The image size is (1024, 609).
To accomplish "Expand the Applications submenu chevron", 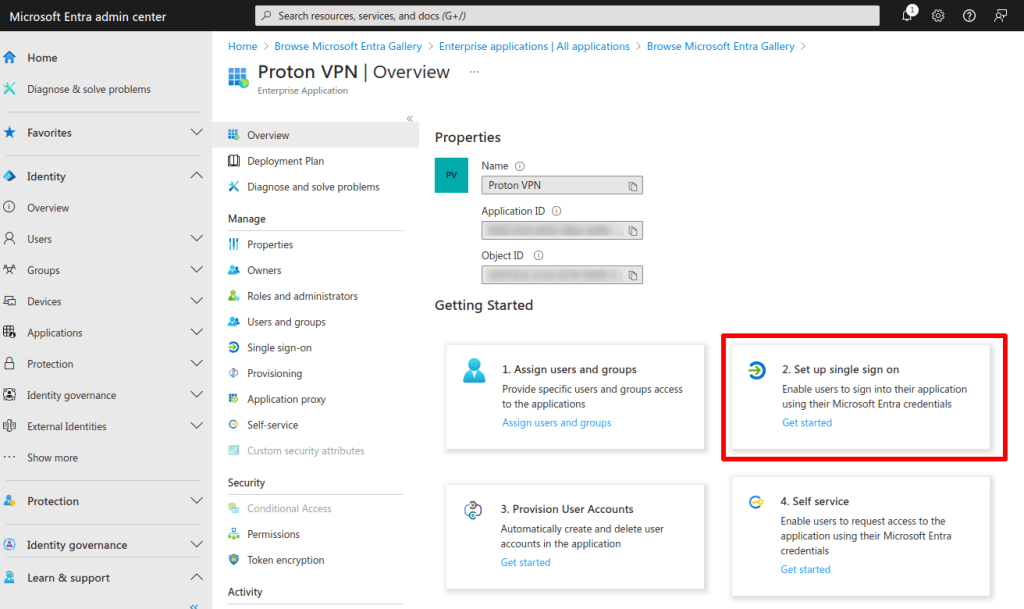I will click(x=196, y=332).
